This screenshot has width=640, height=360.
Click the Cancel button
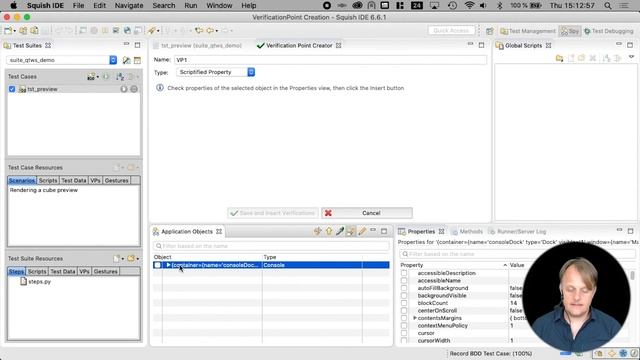[367, 213]
